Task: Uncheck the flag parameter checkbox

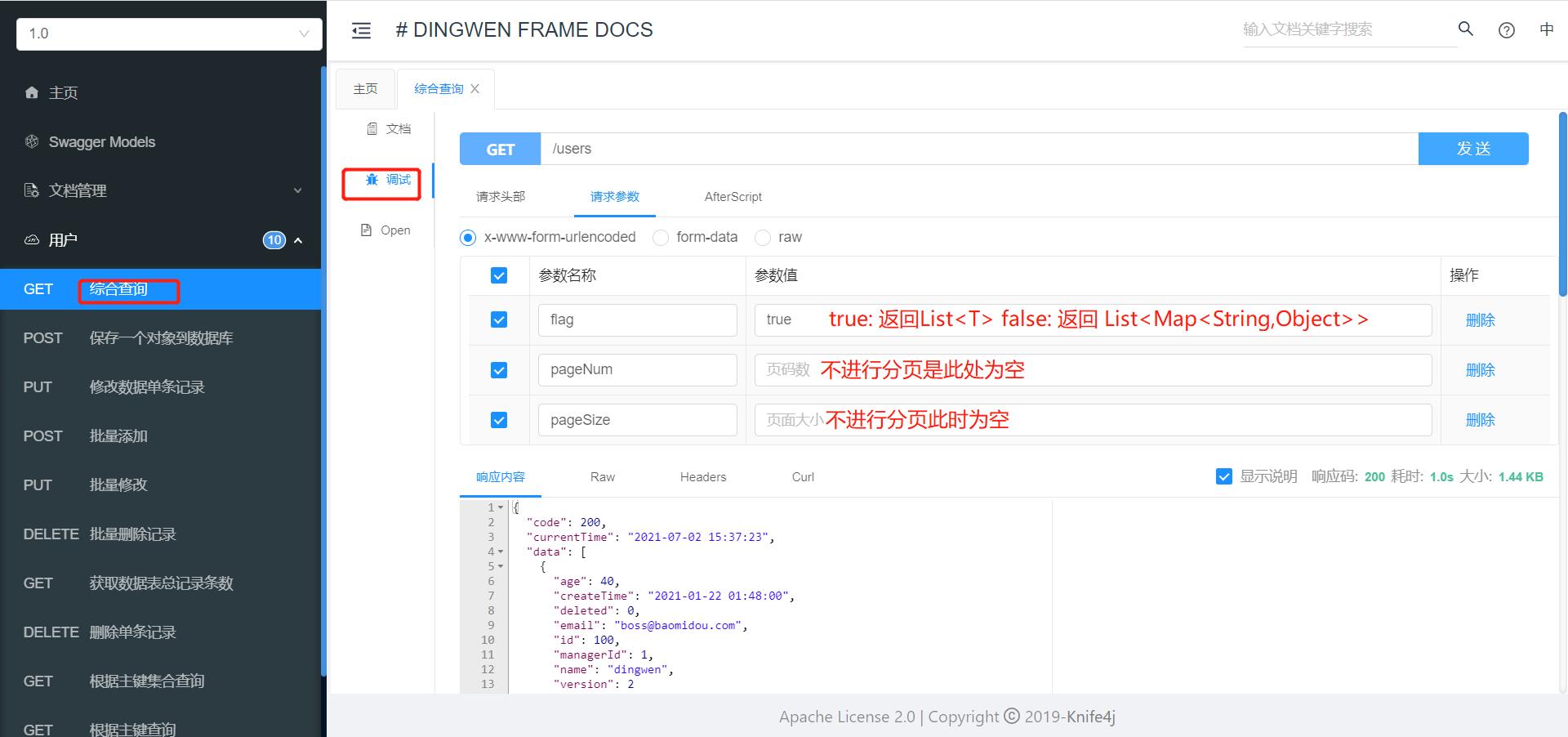Action: [x=499, y=319]
